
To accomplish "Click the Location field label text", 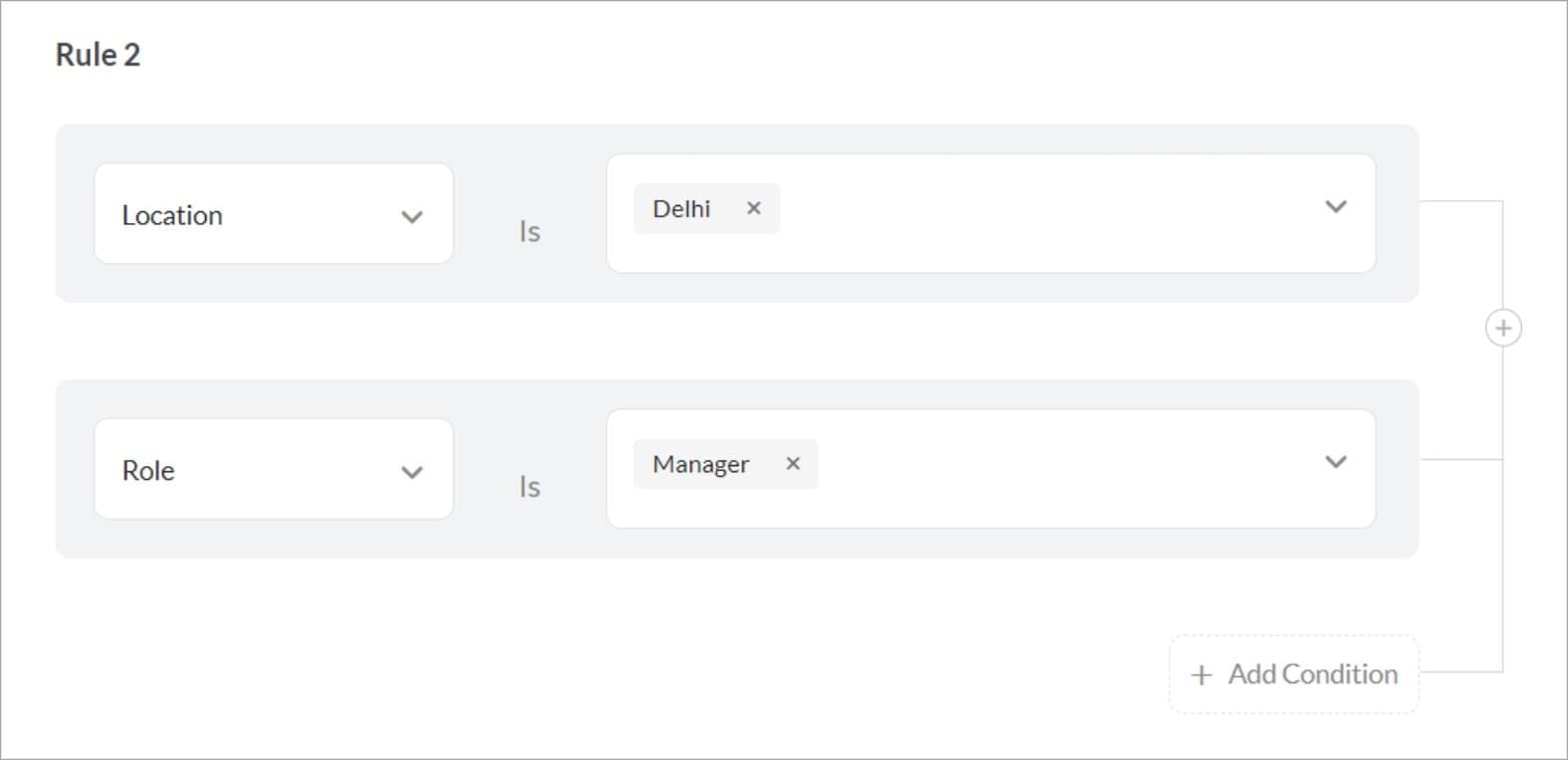I will coord(172,215).
